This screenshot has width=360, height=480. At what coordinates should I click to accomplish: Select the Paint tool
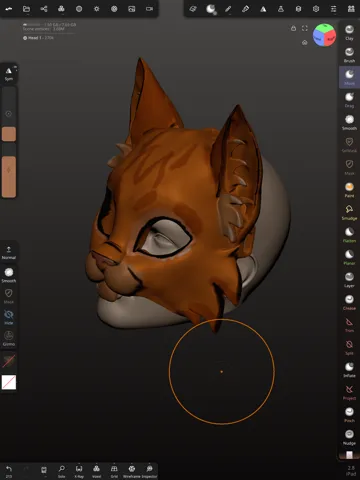point(349,190)
